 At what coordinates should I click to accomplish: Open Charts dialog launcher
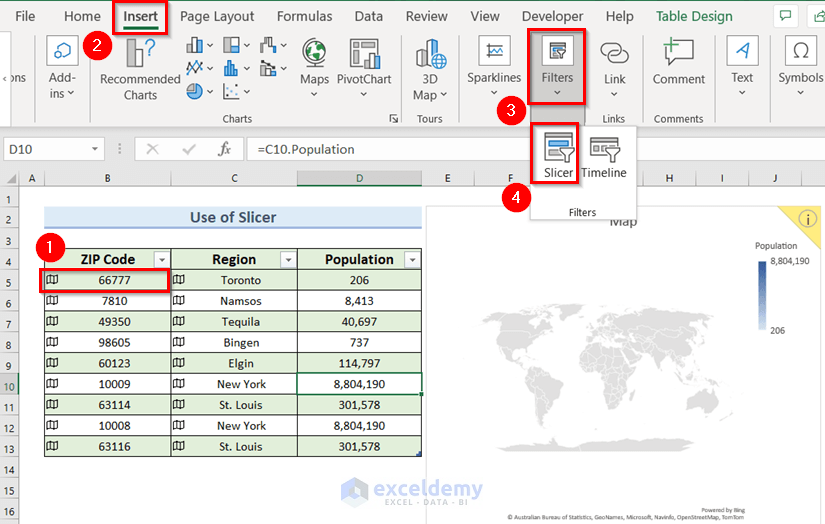(x=394, y=118)
